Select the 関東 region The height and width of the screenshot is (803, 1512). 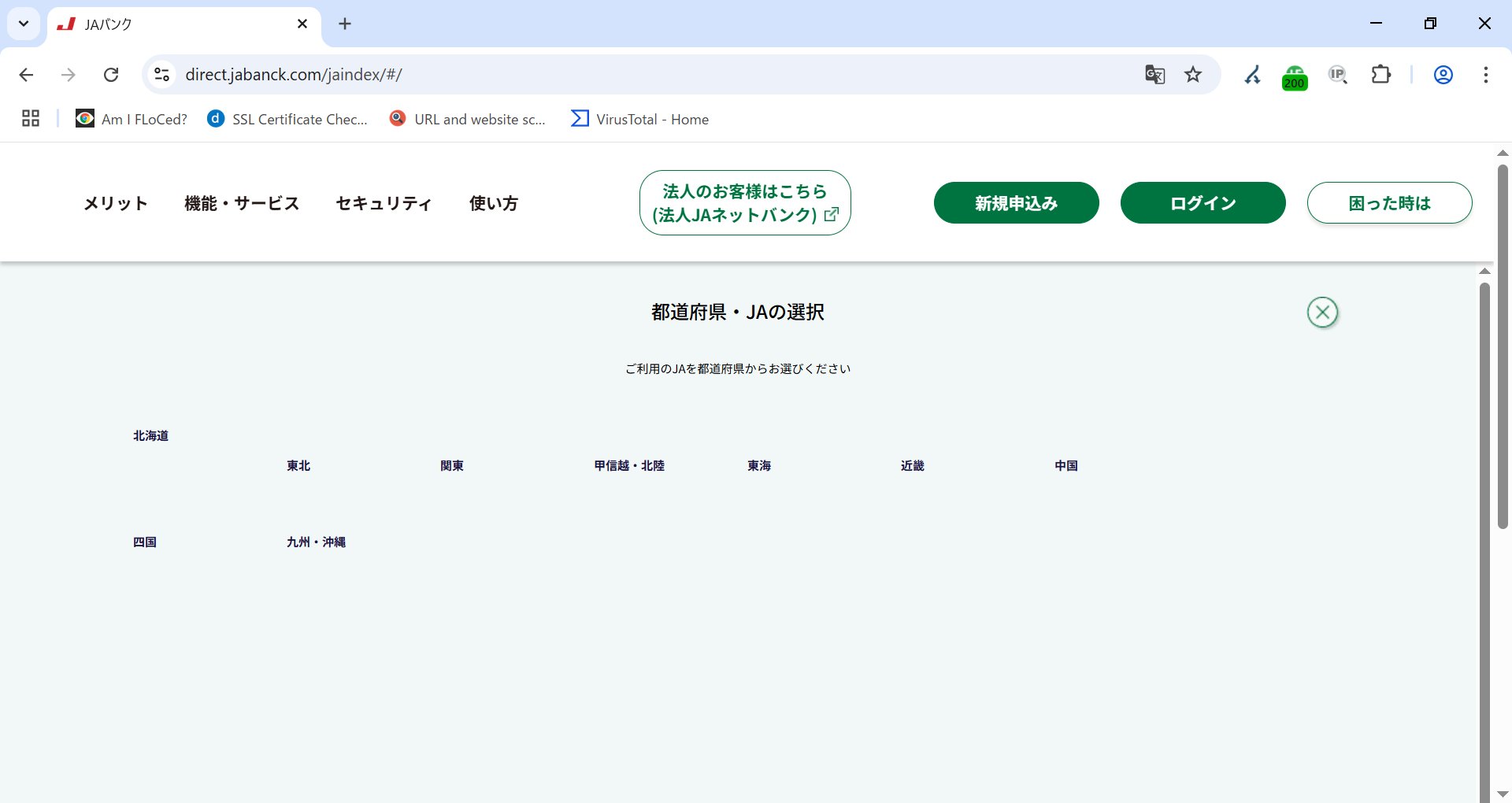(452, 466)
